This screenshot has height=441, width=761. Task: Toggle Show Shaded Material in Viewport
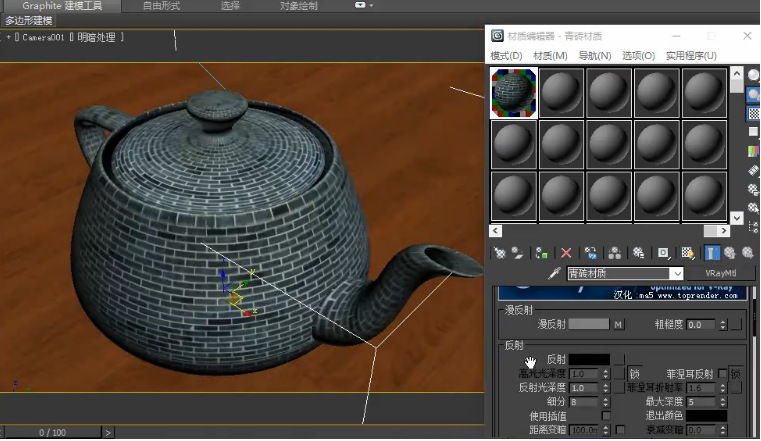[687, 253]
